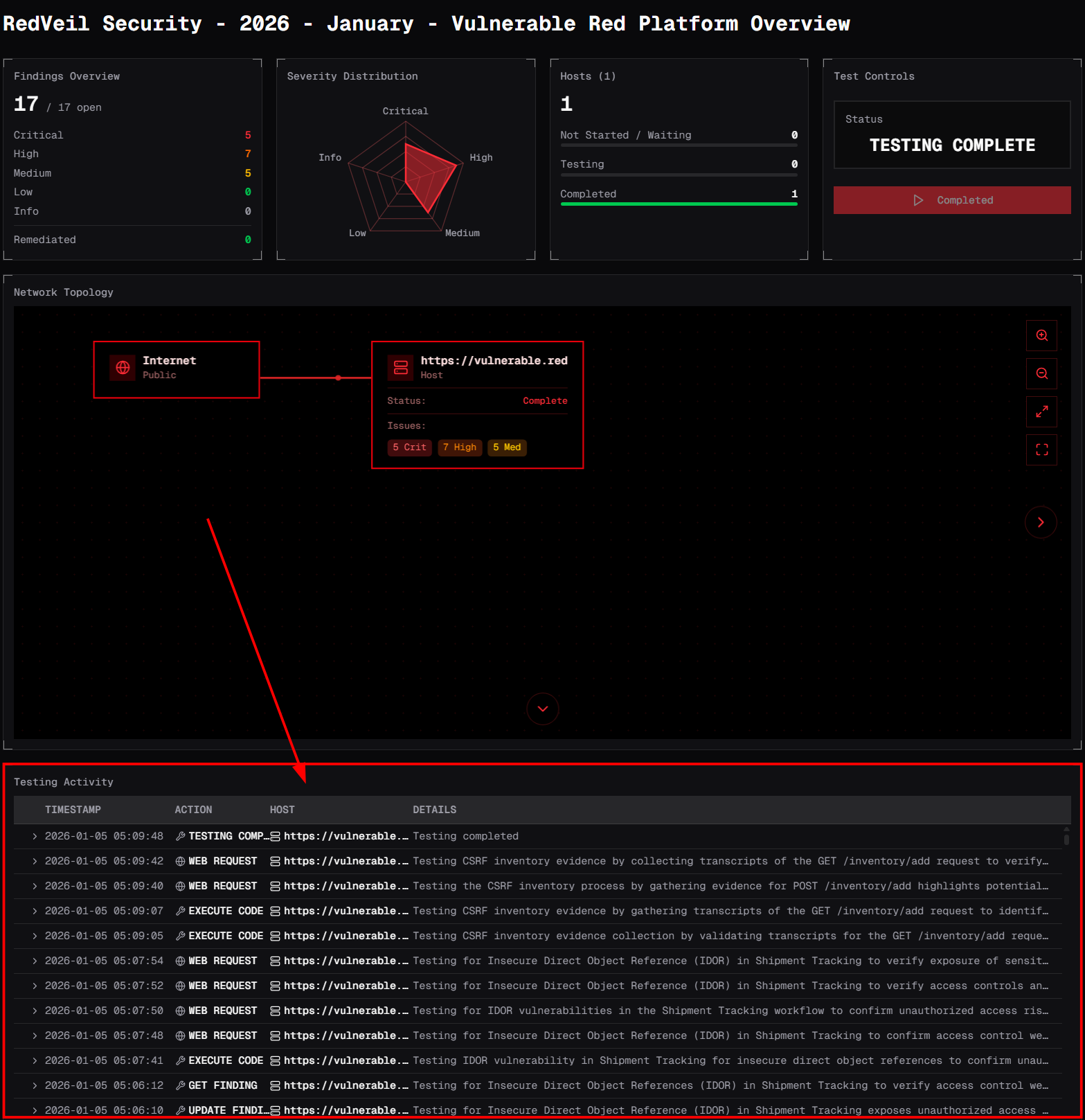
Task: Click the Internet globe node icon
Action: pyautogui.click(x=123, y=368)
